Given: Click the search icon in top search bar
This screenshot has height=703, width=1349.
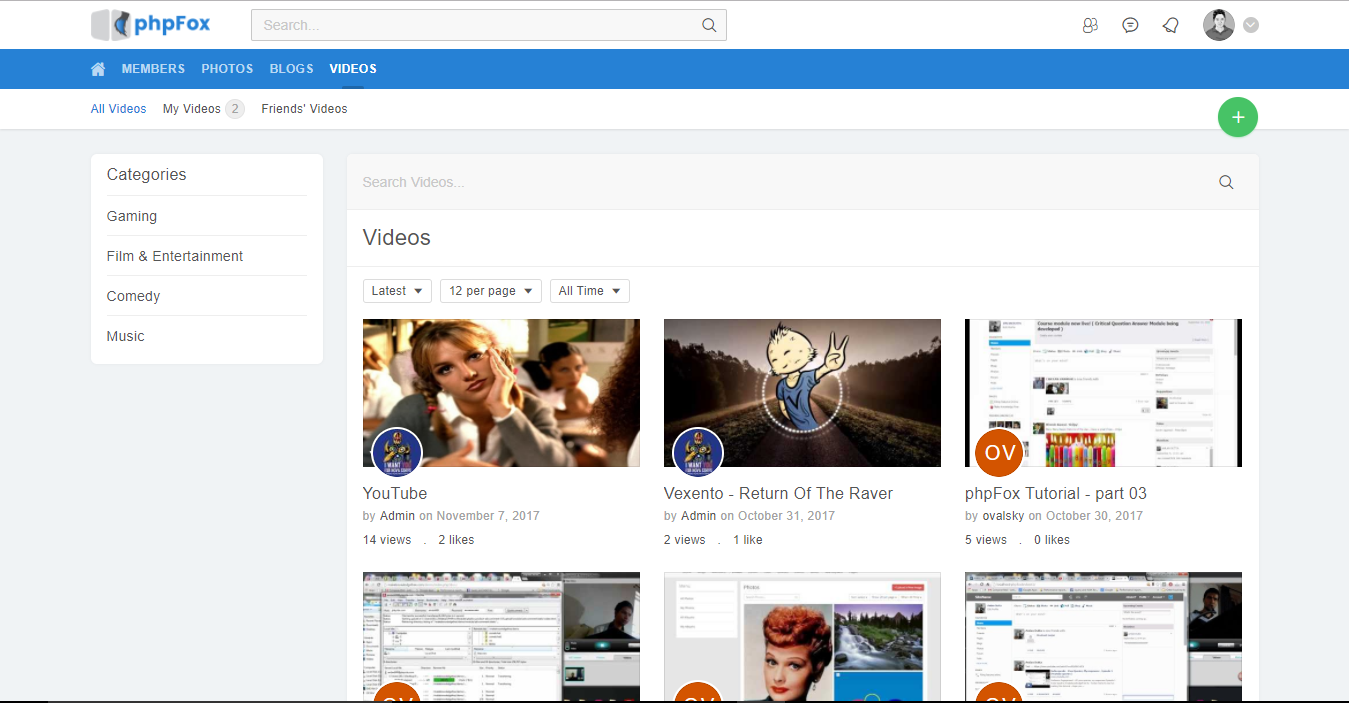Looking at the screenshot, I should [709, 24].
